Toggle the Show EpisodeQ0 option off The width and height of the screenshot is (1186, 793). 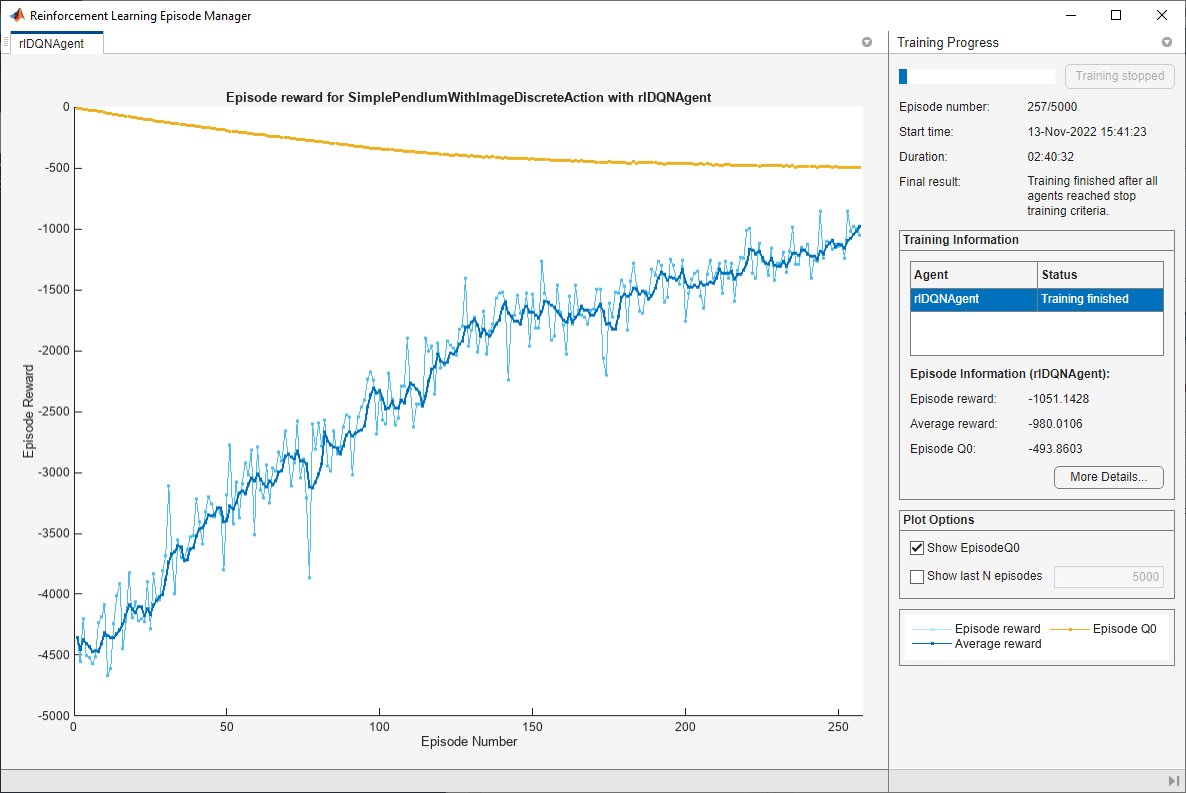pyautogui.click(x=917, y=547)
